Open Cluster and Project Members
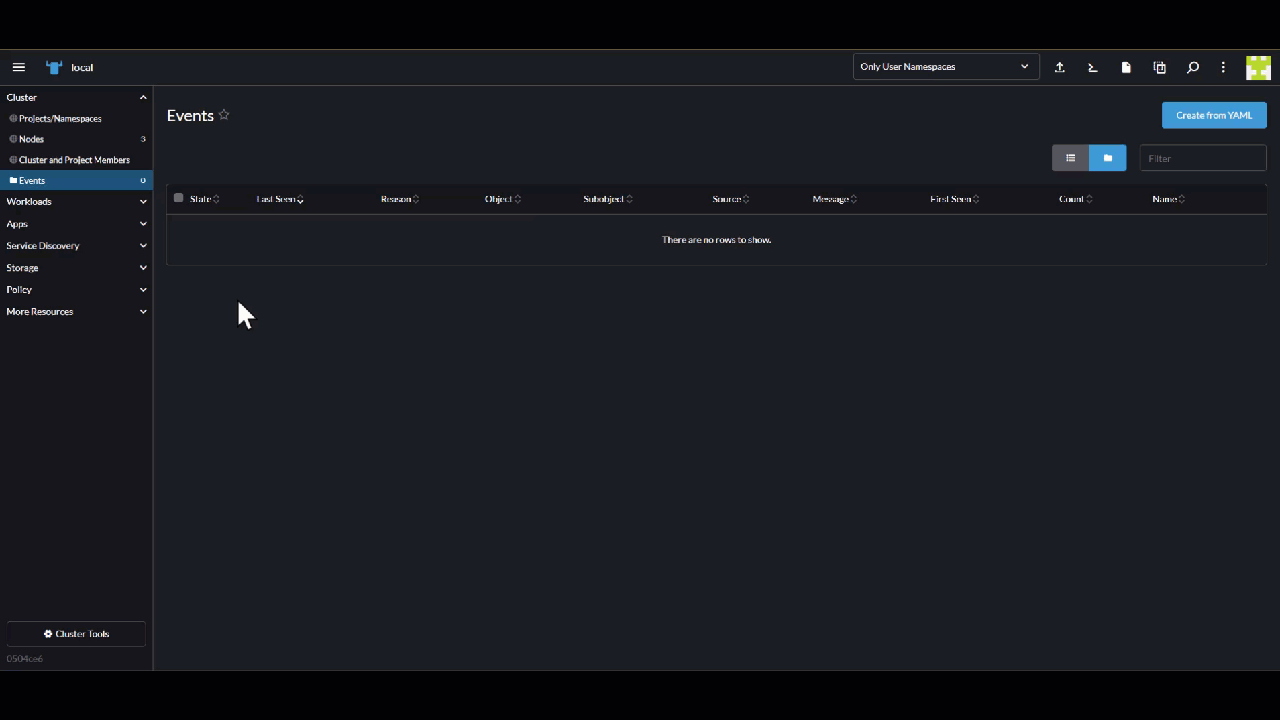Viewport: 1280px width, 720px height. (76, 160)
